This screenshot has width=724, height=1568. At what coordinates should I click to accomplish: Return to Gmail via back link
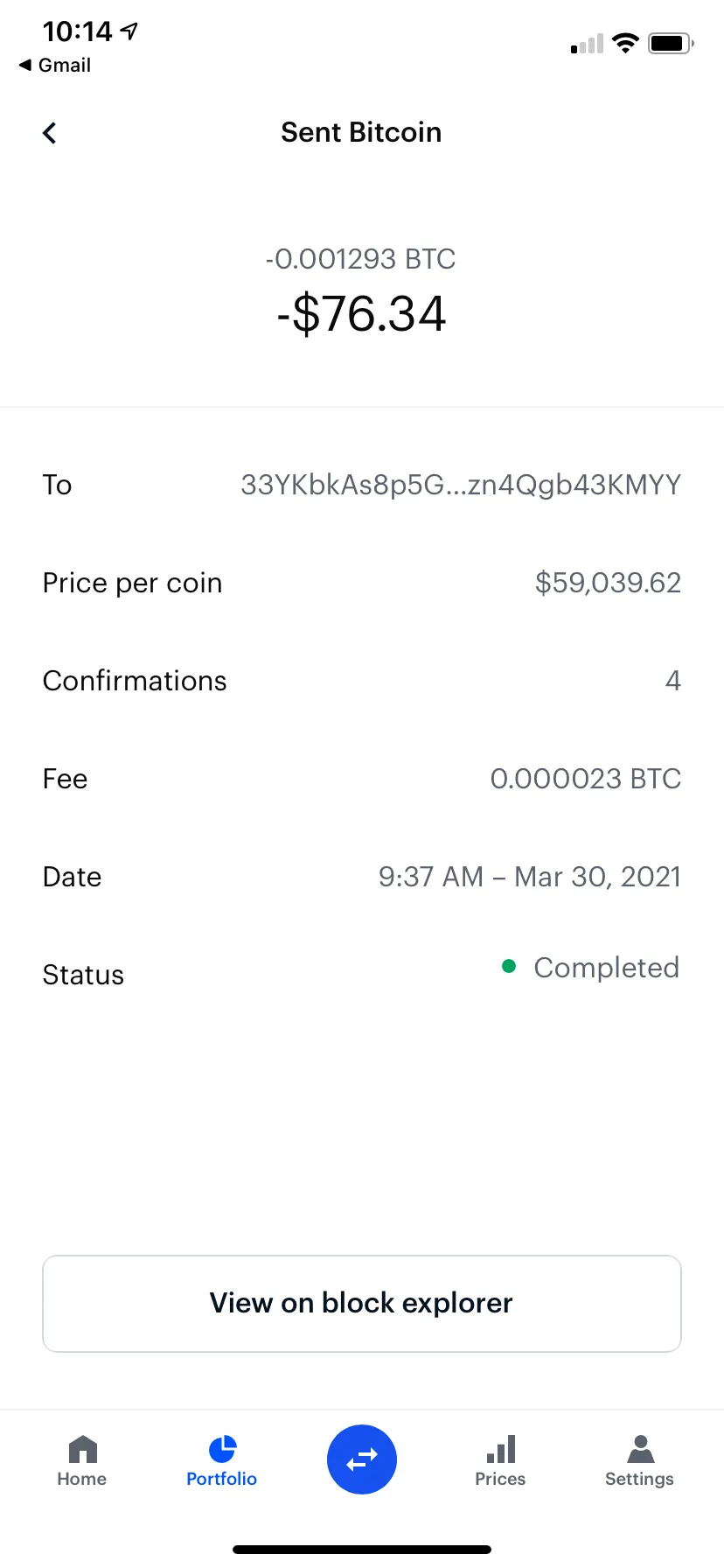tap(55, 66)
